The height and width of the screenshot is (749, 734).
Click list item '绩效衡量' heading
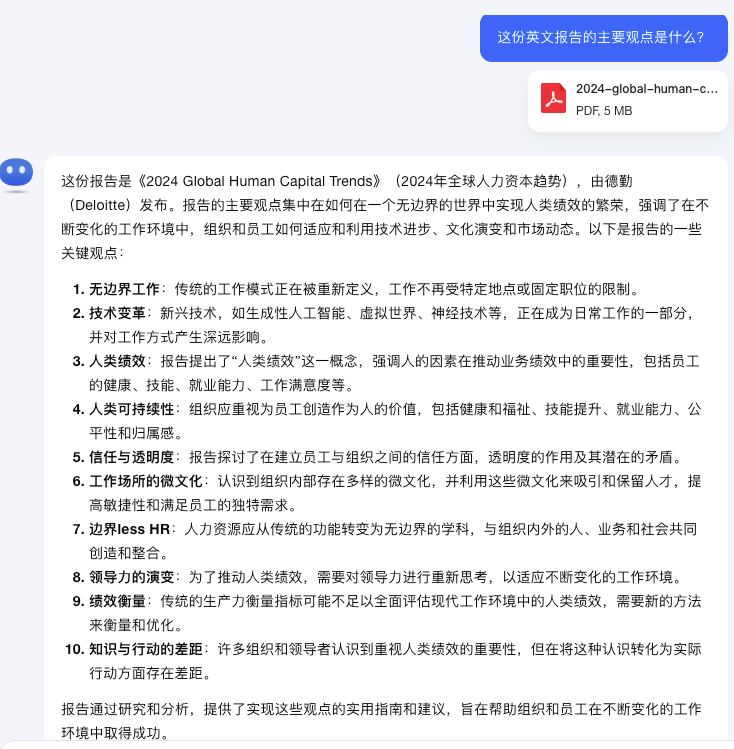point(117,601)
